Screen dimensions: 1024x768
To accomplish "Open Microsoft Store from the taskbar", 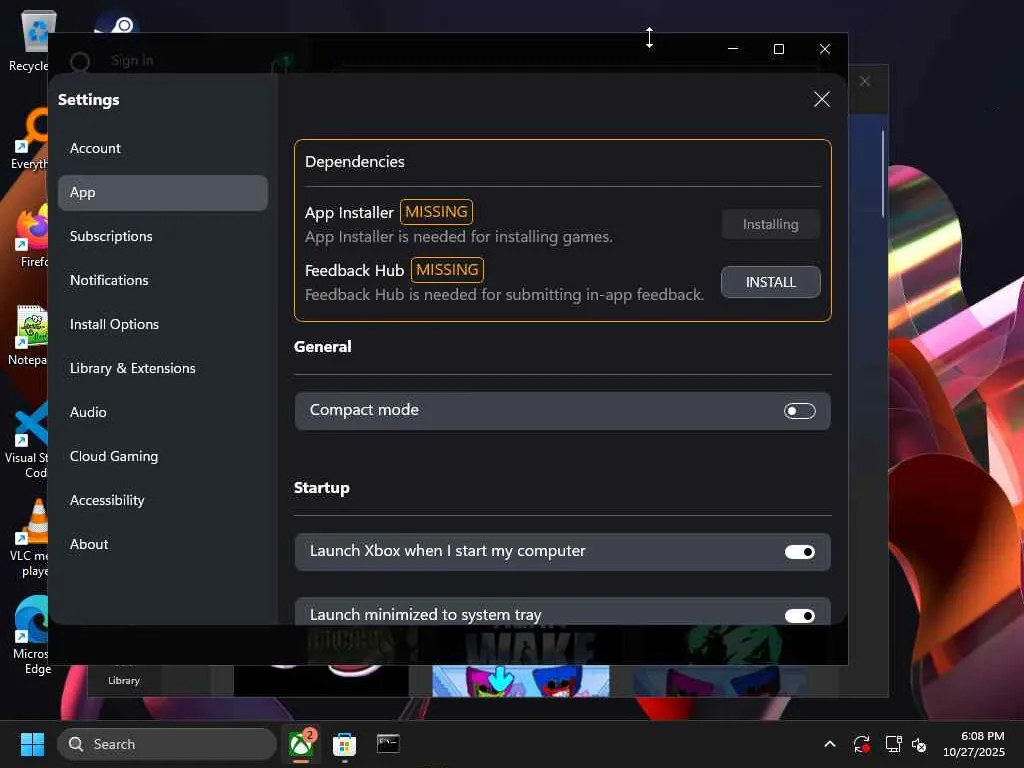I will (344, 744).
